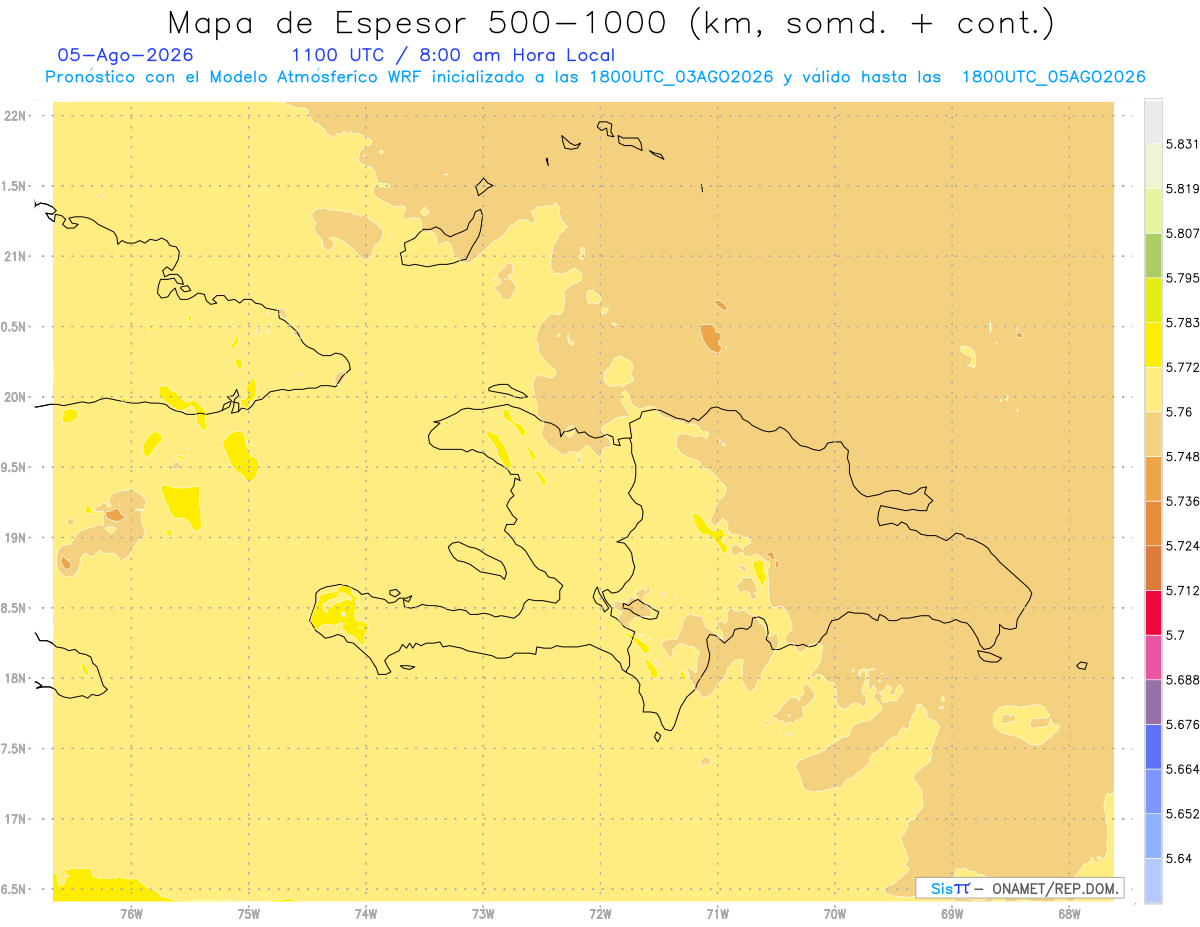Image resolution: width=1200 pixels, height=927 pixels.
Task: Click the legend value '5.783'
Action: coord(1183,323)
